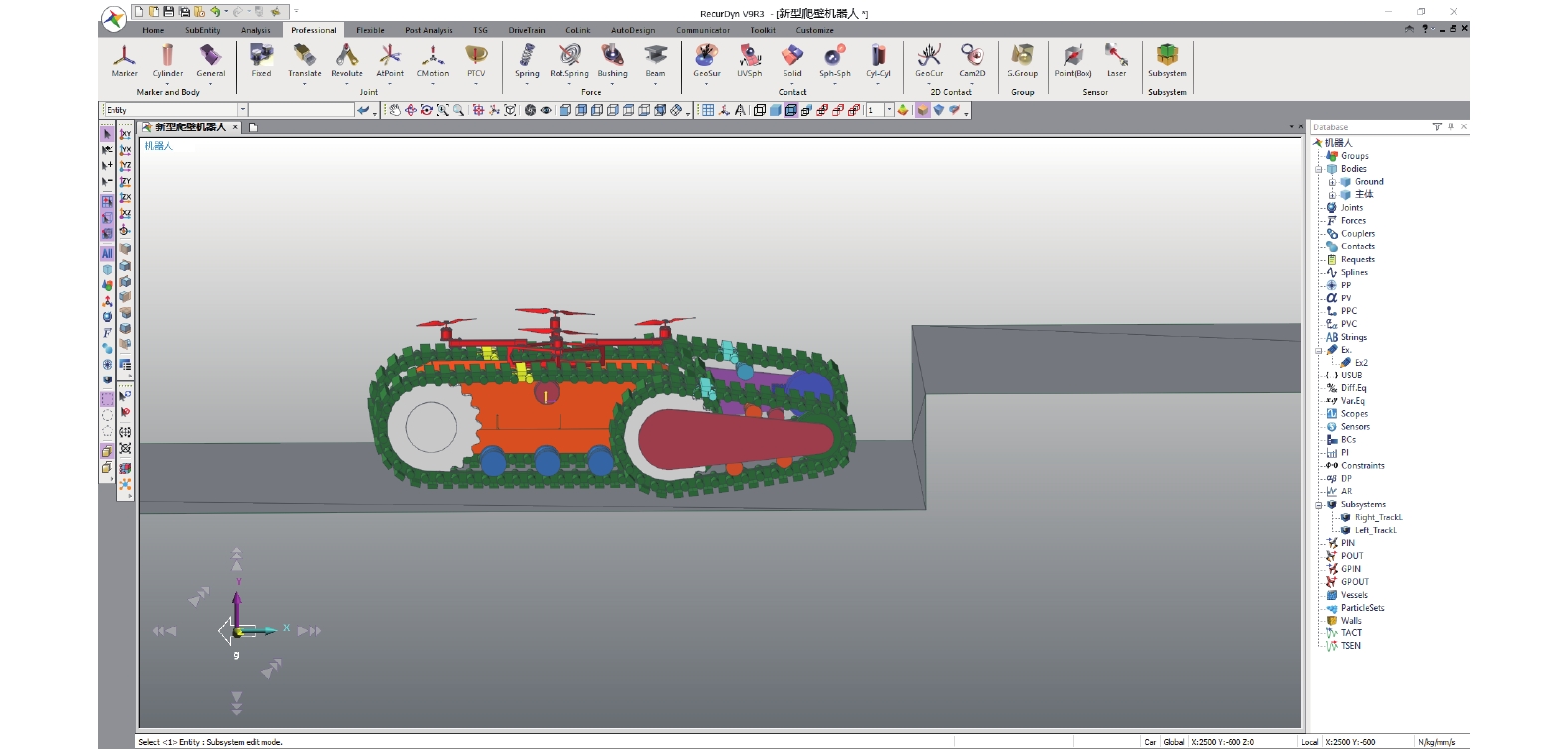
Task: Open the Post Analysis tab
Action: pyautogui.click(x=428, y=30)
